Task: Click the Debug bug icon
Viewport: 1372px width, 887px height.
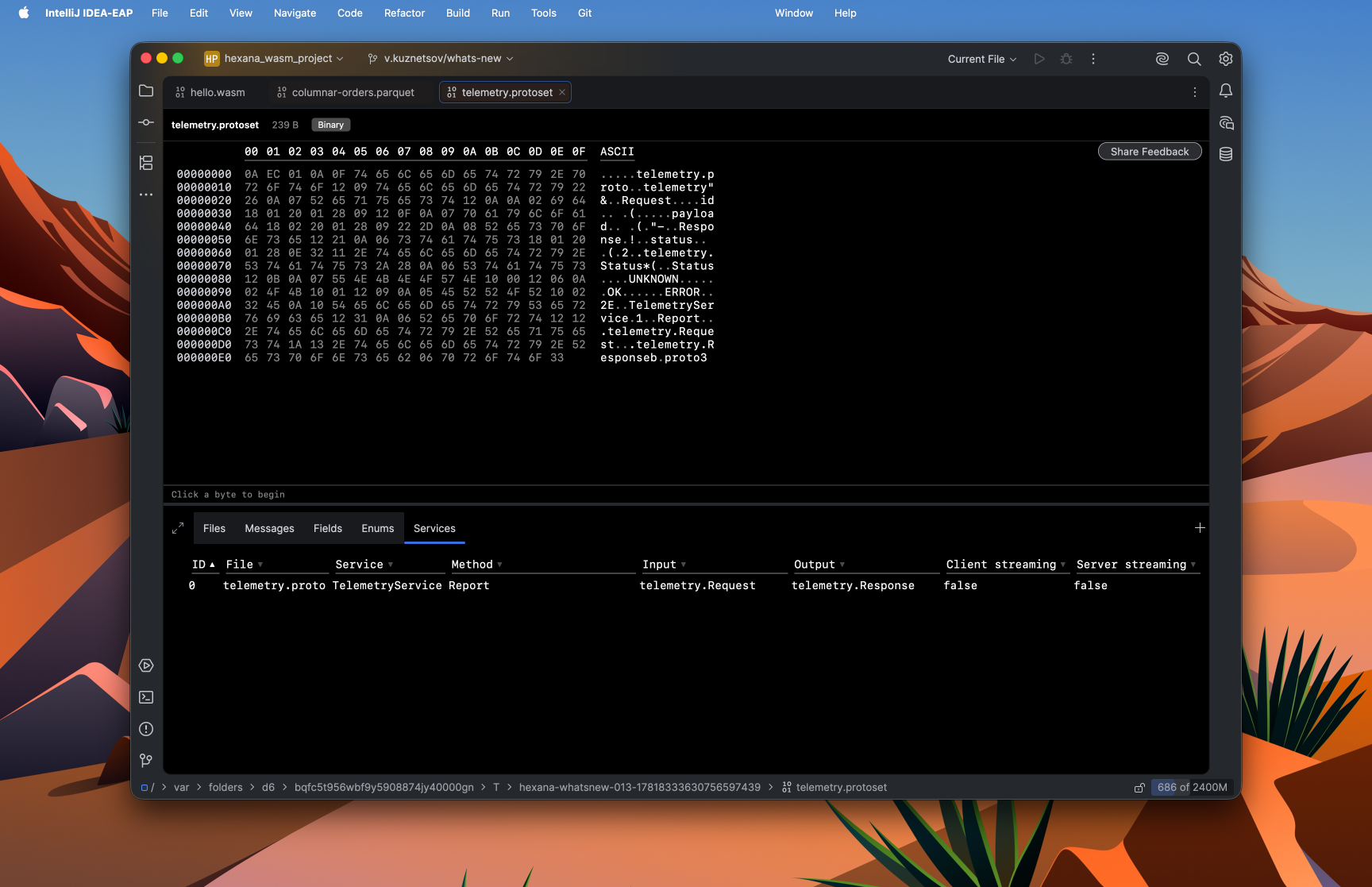Action: tap(1066, 59)
